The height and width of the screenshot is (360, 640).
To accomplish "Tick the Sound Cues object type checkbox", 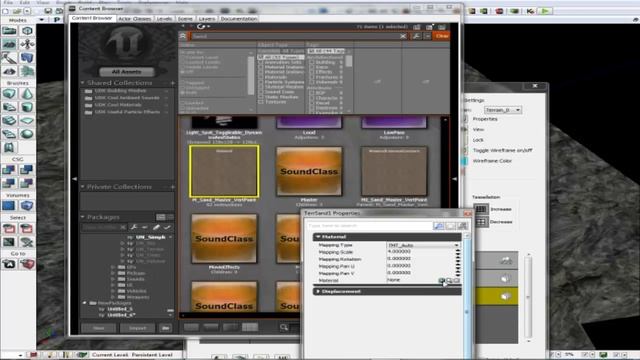I will (261, 92).
